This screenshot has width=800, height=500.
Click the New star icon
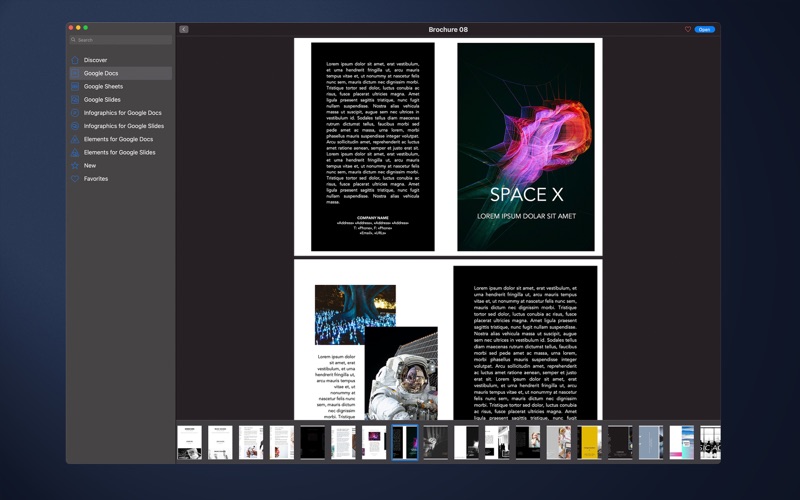point(75,166)
